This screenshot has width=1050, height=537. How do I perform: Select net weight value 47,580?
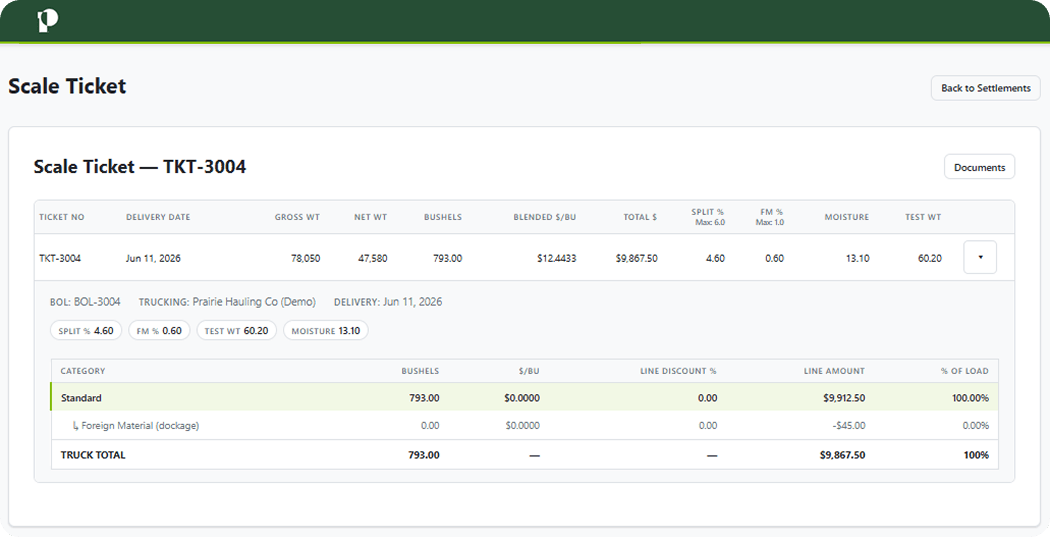(372, 258)
